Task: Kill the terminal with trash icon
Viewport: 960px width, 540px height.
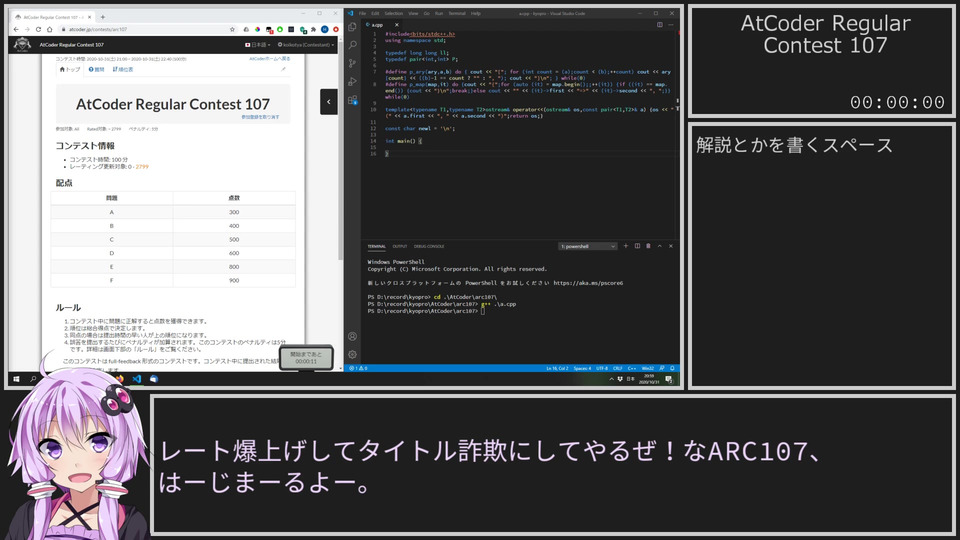Action: 648,246
